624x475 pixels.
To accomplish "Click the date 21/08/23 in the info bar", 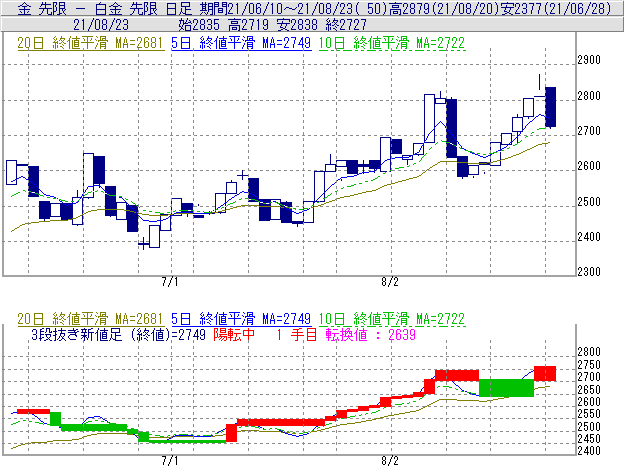I will 101,25.
